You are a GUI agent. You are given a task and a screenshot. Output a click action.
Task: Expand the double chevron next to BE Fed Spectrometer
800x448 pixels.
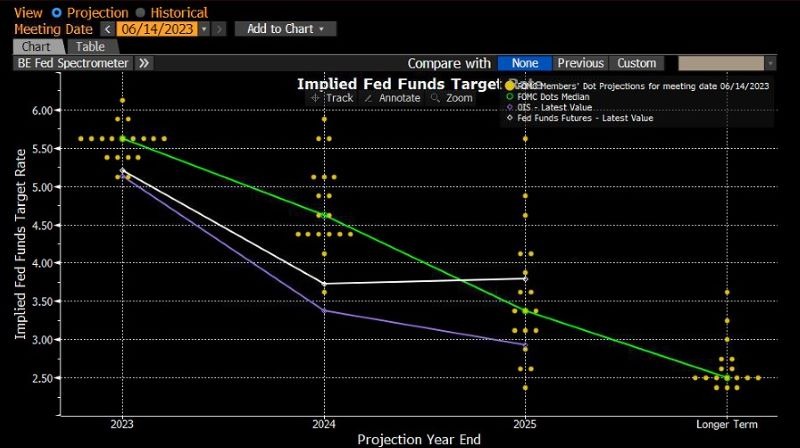pos(144,63)
